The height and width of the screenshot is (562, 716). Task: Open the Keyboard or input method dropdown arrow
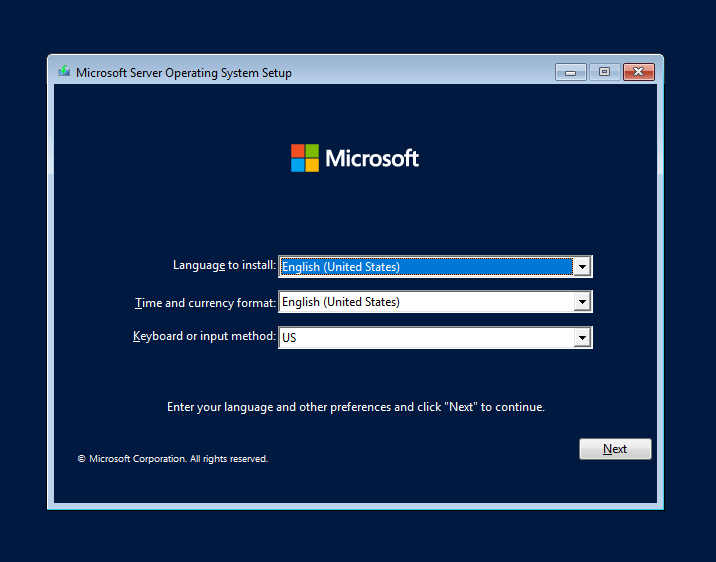(582, 338)
